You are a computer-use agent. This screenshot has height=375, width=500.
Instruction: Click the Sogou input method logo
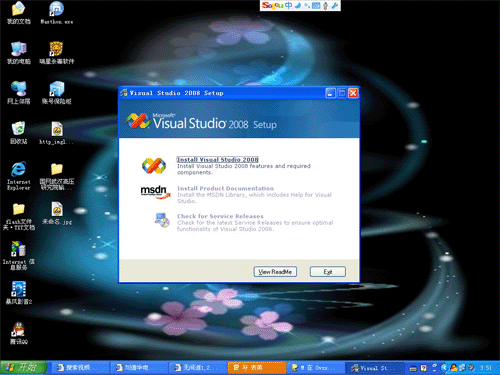(x=272, y=5)
